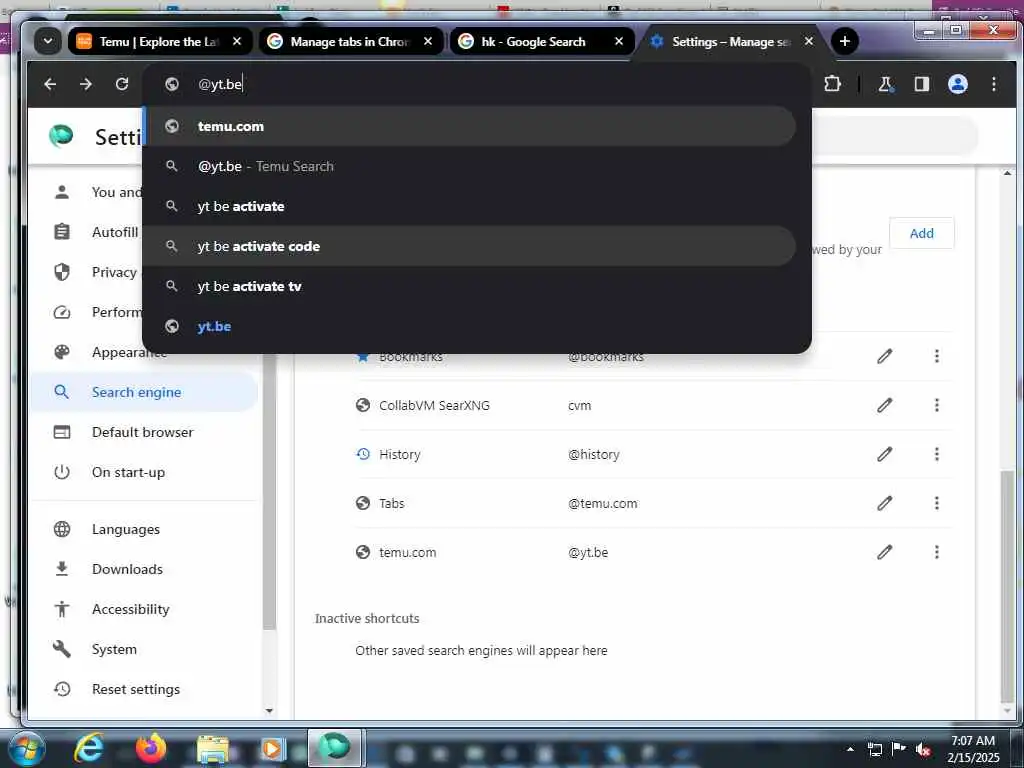Viewport: 1024px width, 768px height.
Task: Go forward with the forward arrow
Action: (x=86, y=84)
